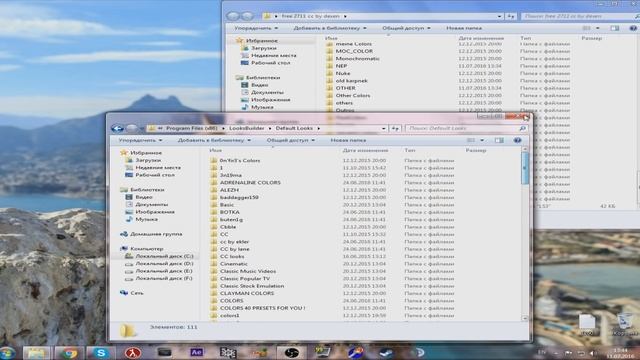
Task: Click Новая папка in Default Looks window
Action: 348,140
